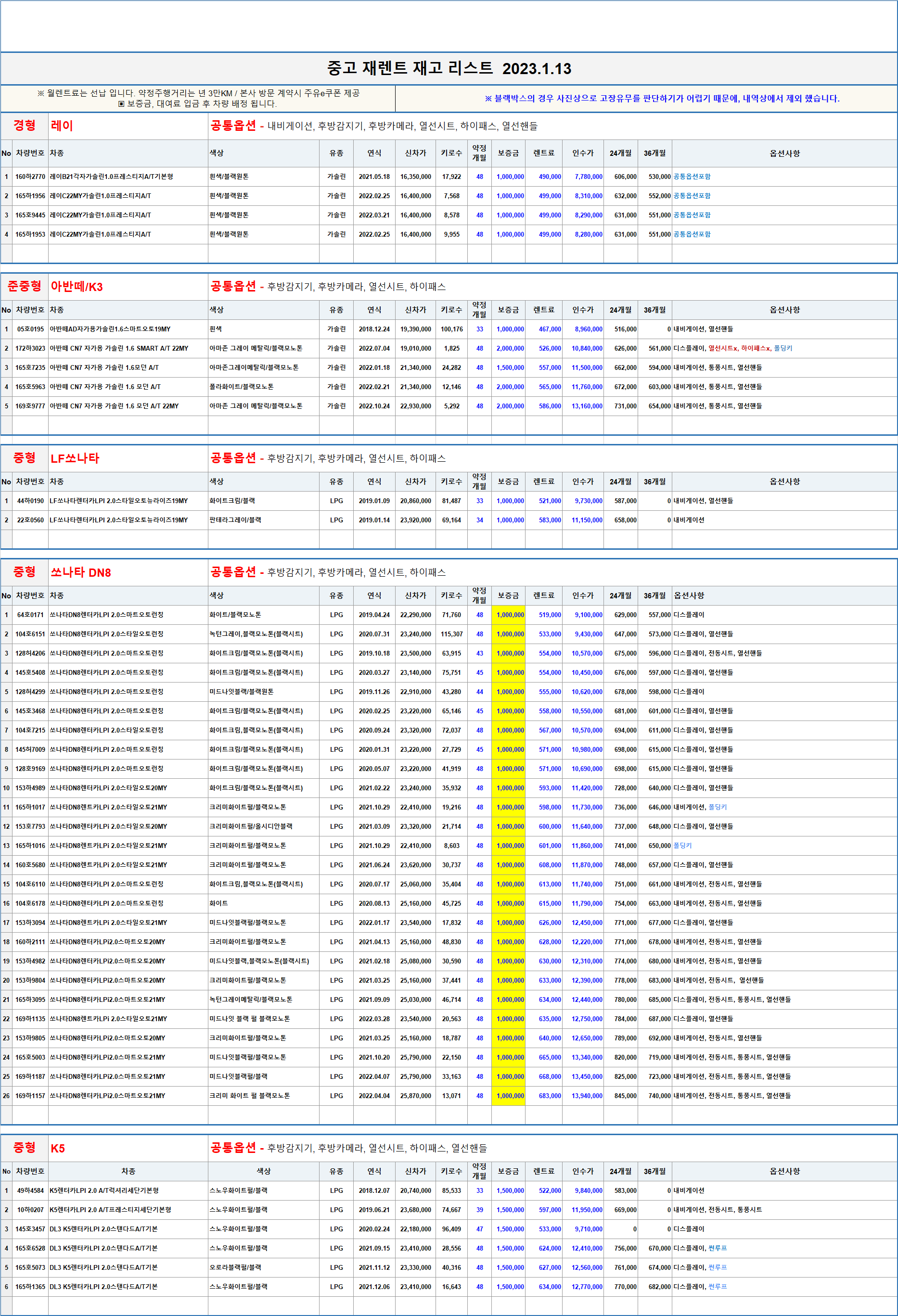
Task: Click vehicle number 160하2770
Action: [31, 177]
